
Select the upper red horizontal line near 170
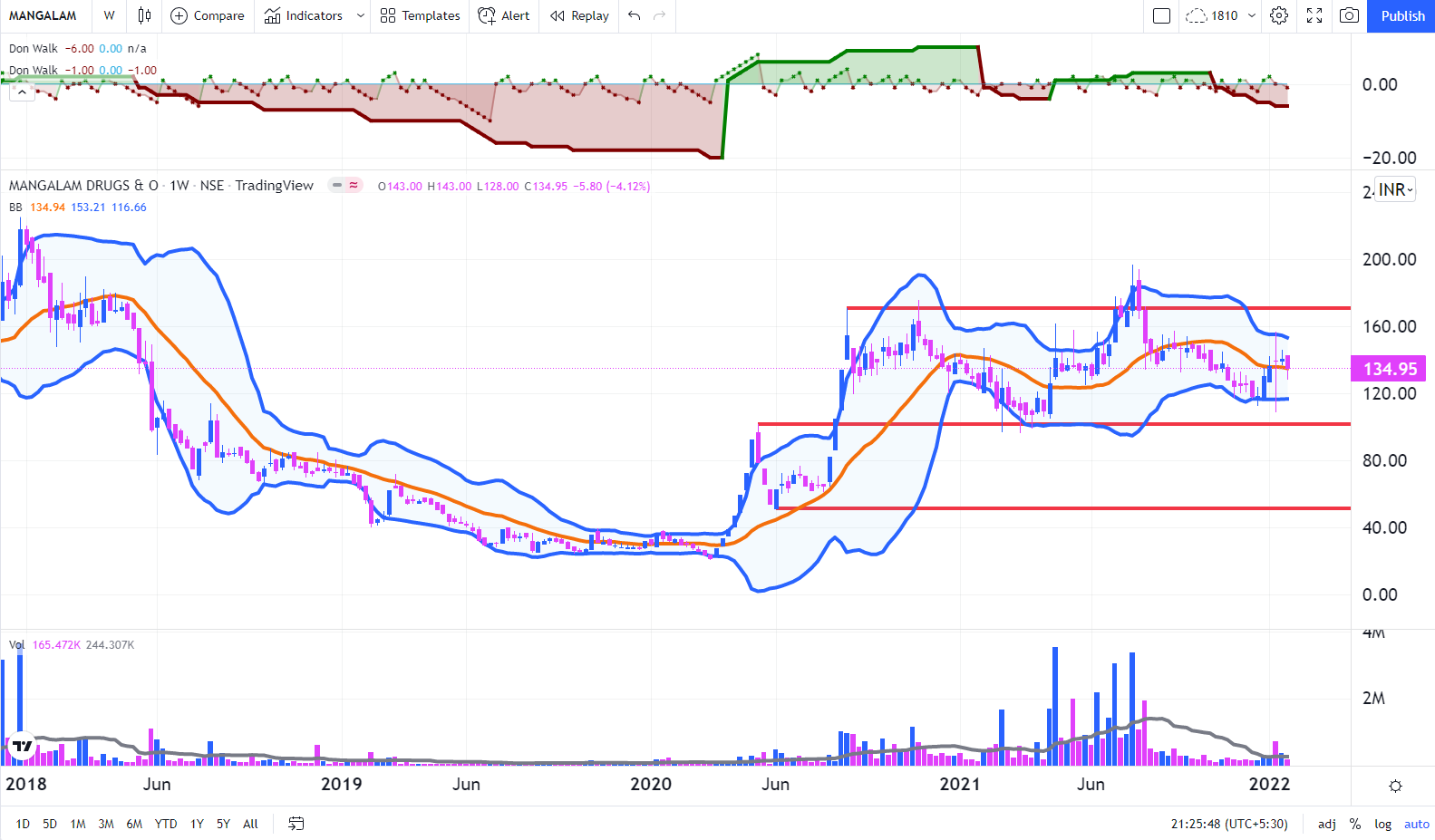[1098, 308]
